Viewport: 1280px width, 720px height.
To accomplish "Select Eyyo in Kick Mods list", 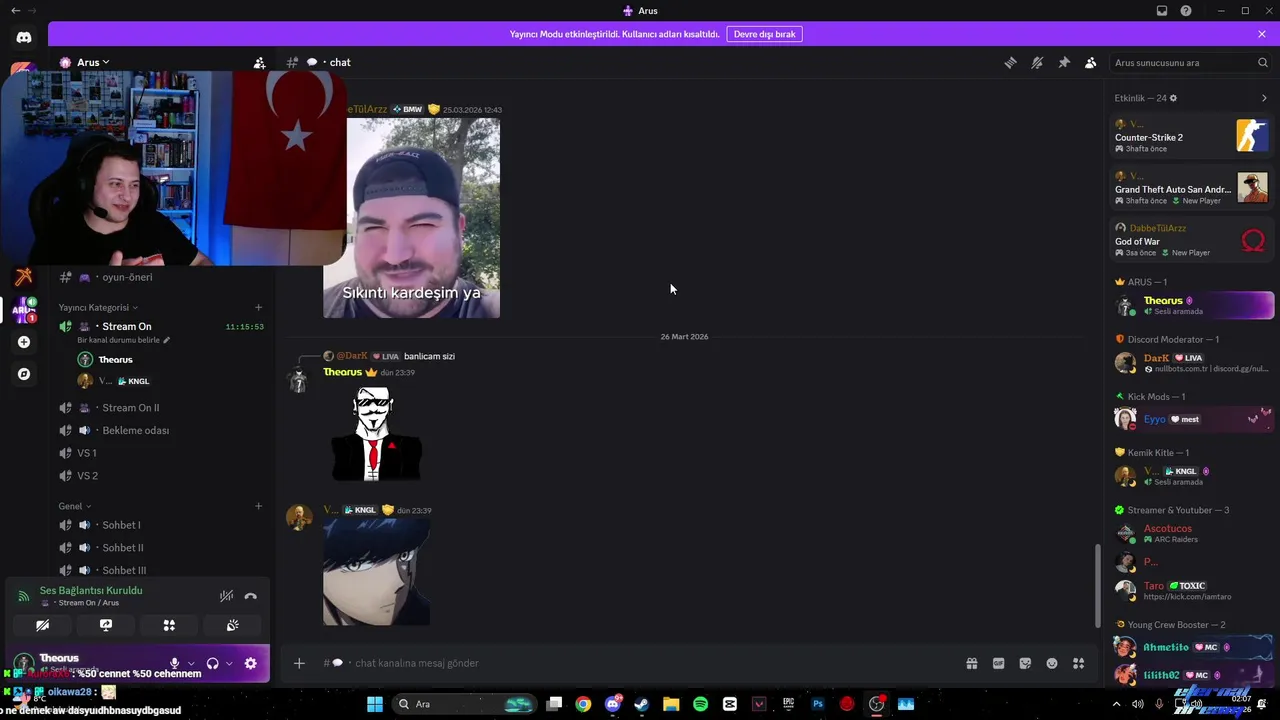I will [x=1190, y=419].
